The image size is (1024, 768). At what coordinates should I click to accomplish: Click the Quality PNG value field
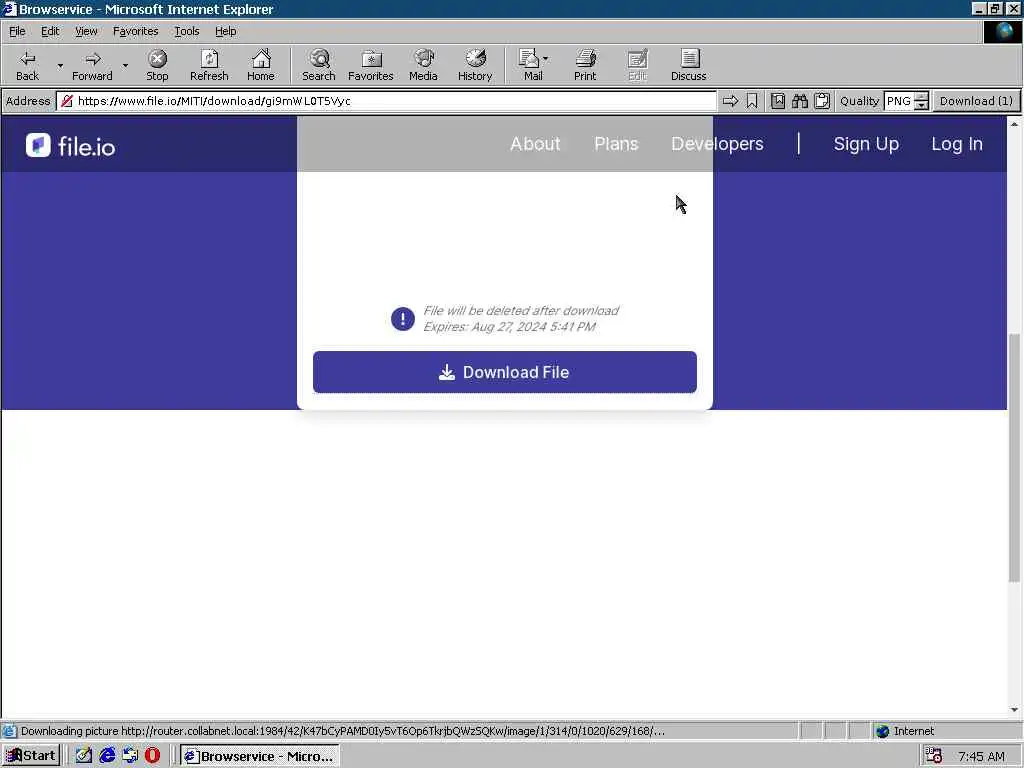tap(899, 101)
